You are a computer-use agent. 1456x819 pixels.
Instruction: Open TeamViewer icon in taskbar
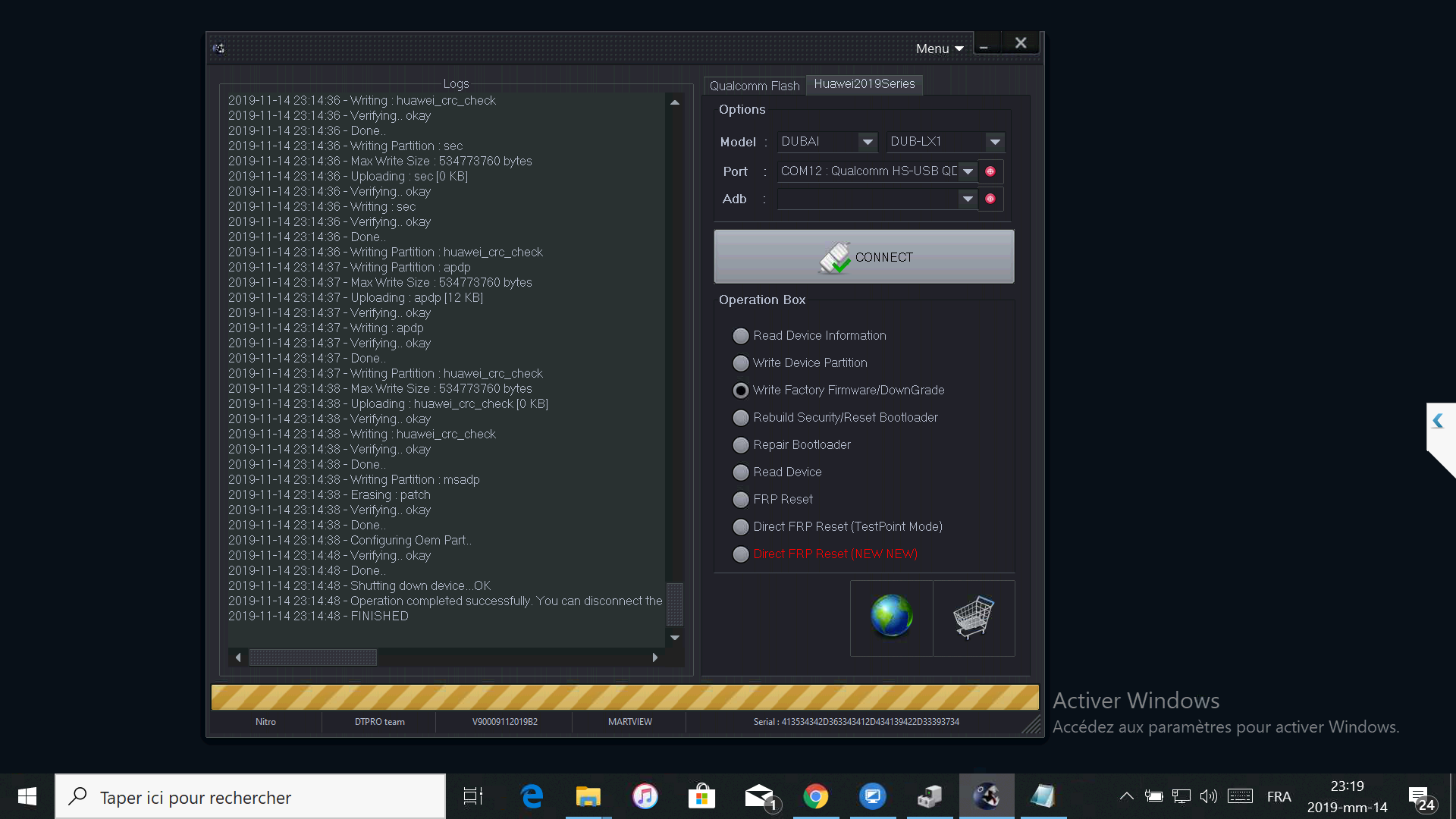tap(873, 796)
